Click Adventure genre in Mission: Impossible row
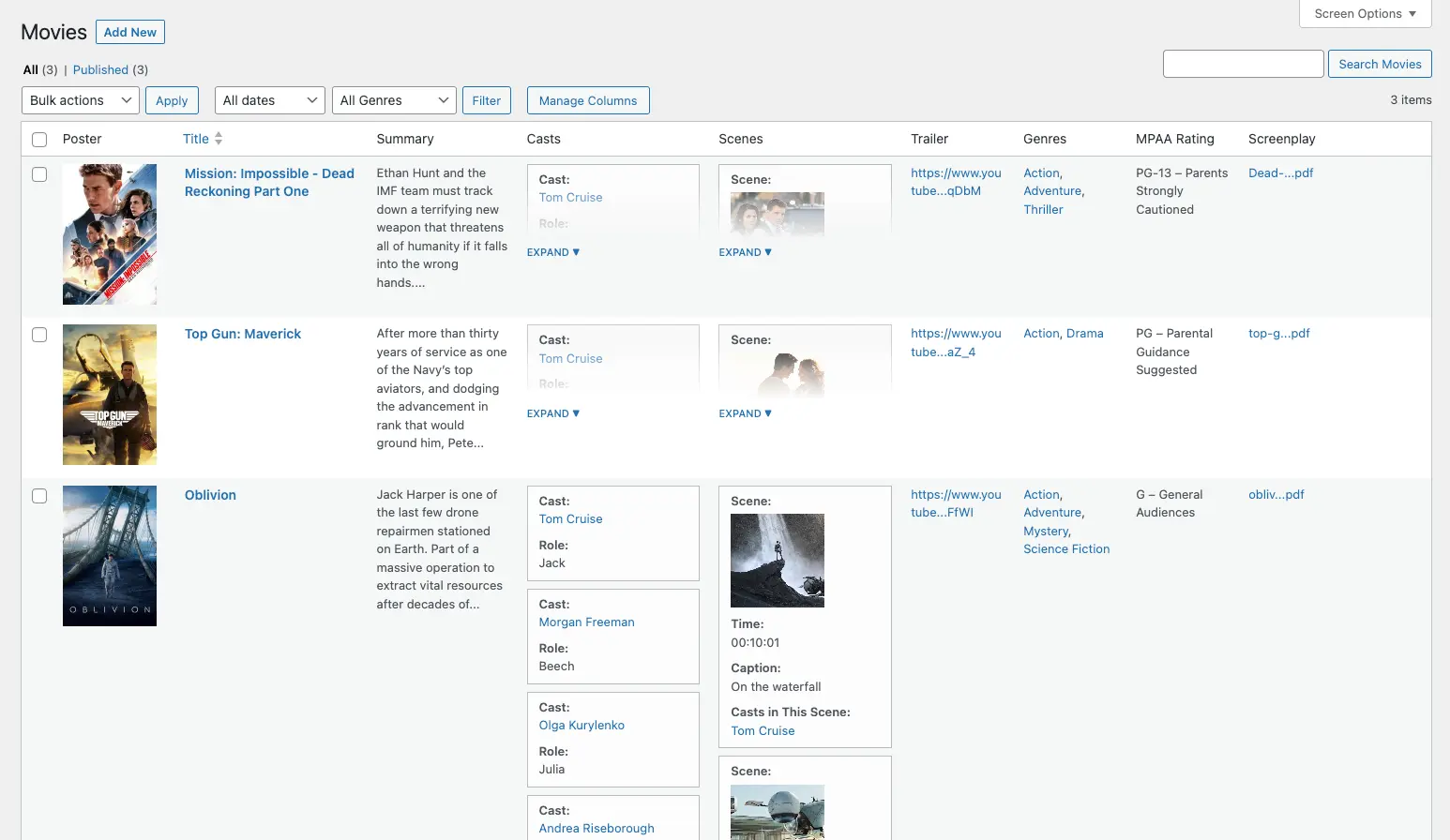The image size is (1450, 840). click(x=1052, y=191)
